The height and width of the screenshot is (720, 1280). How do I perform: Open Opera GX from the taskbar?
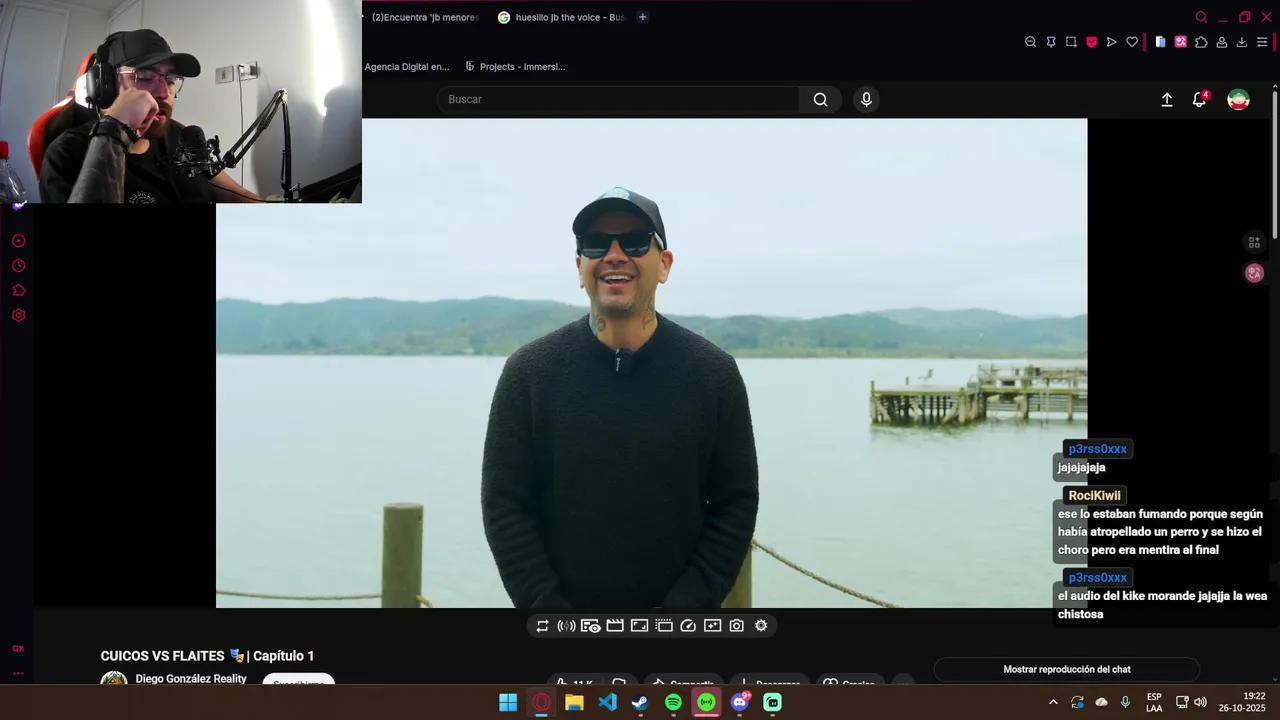[x=541, y=702]
